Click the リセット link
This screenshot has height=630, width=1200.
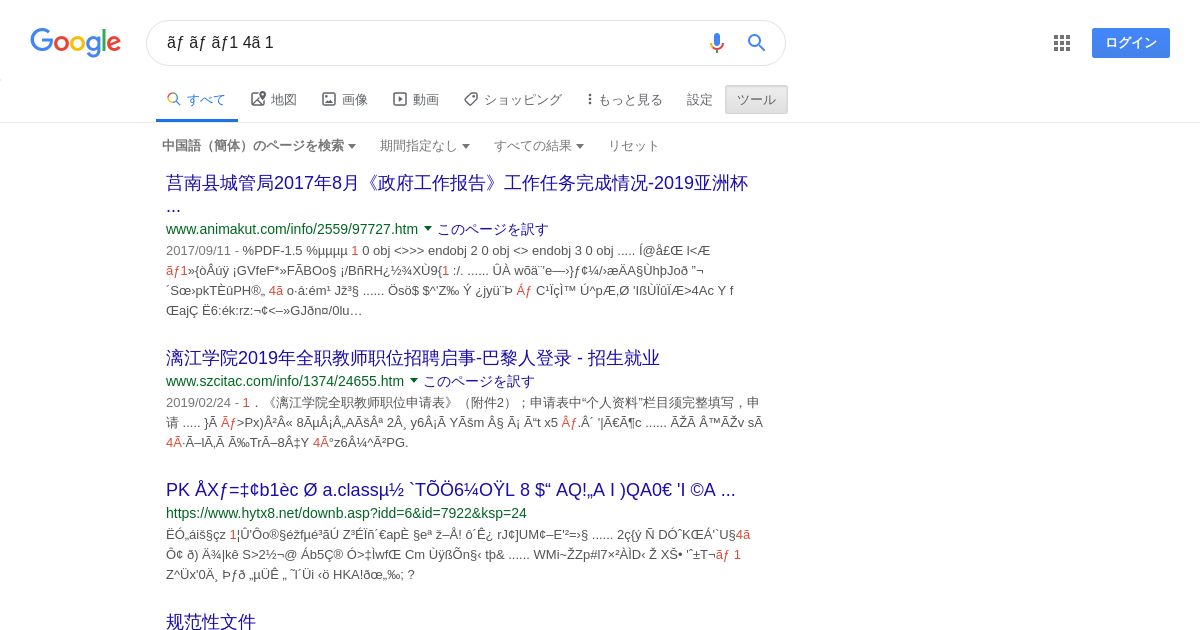point(634,146)
